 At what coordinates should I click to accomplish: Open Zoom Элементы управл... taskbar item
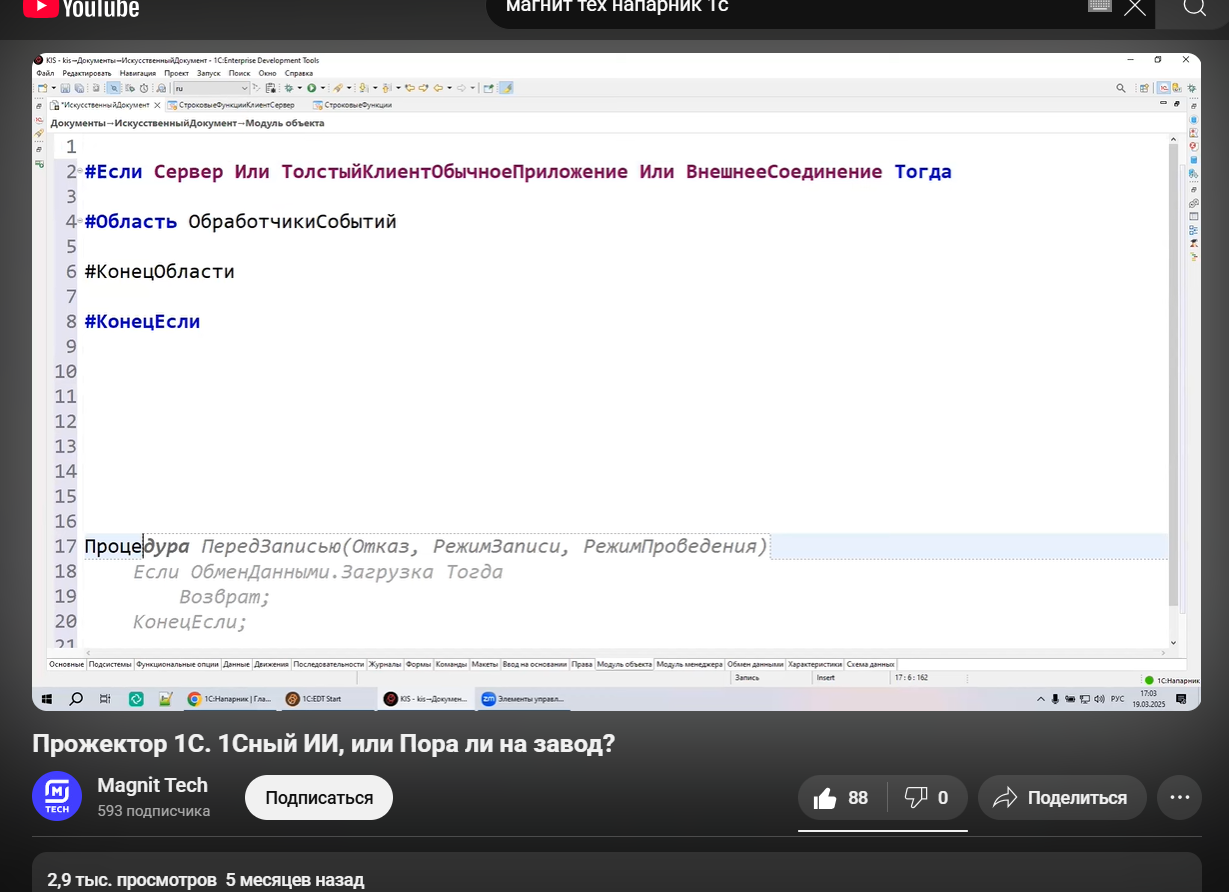(x=523, y=699)
